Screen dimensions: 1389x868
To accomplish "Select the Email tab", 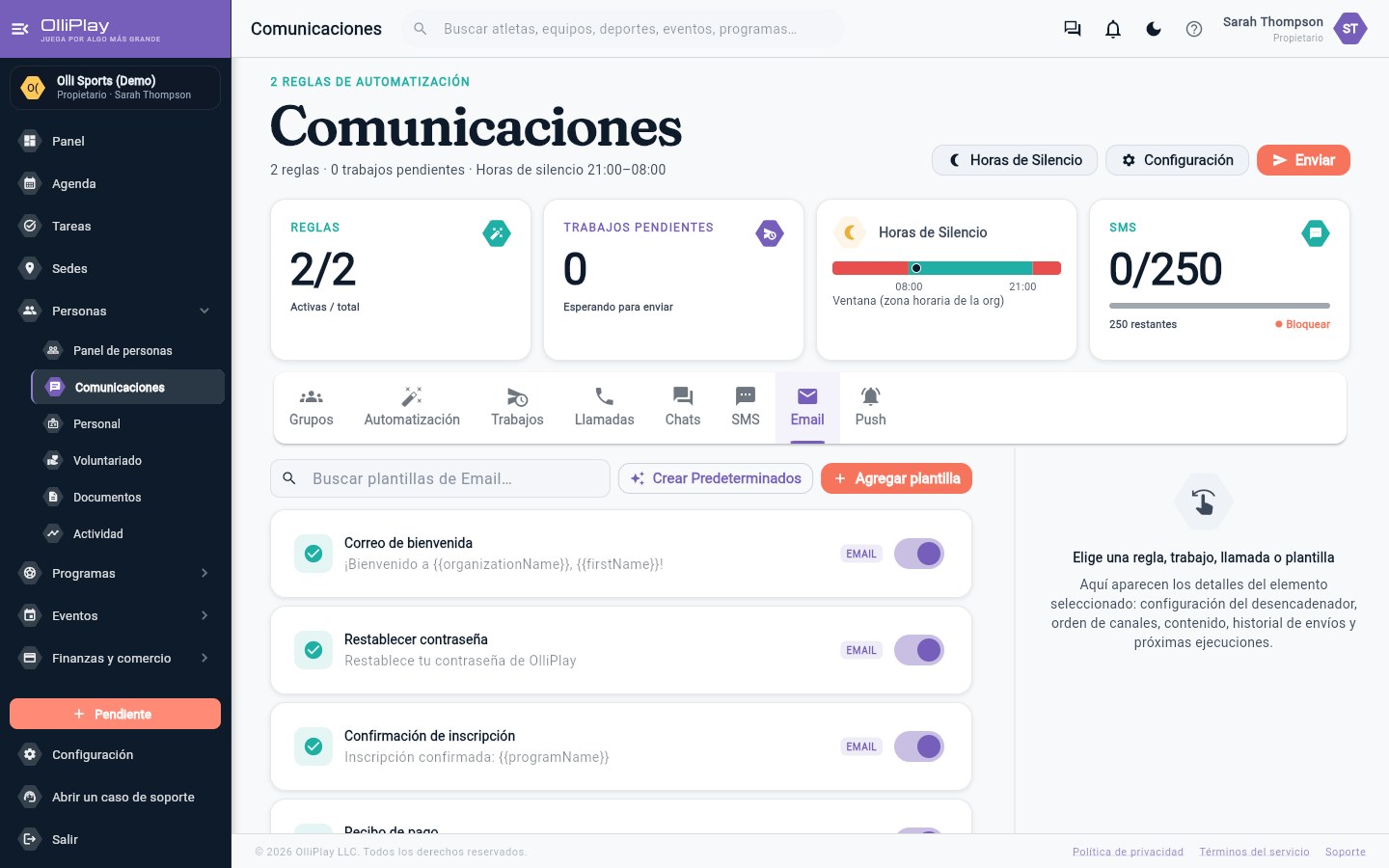I will [807, 408].
